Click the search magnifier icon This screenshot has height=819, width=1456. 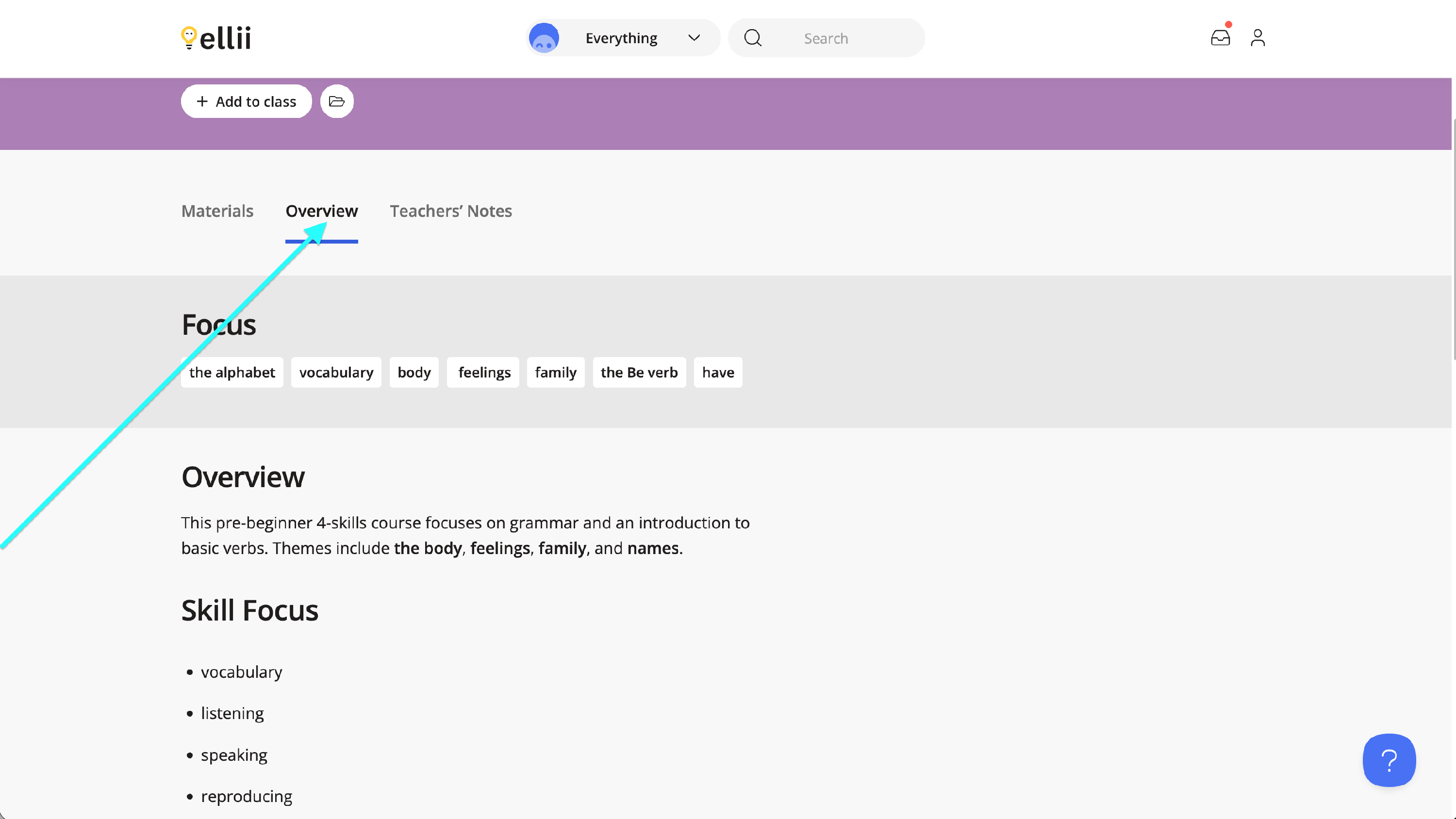click(752, 38)
